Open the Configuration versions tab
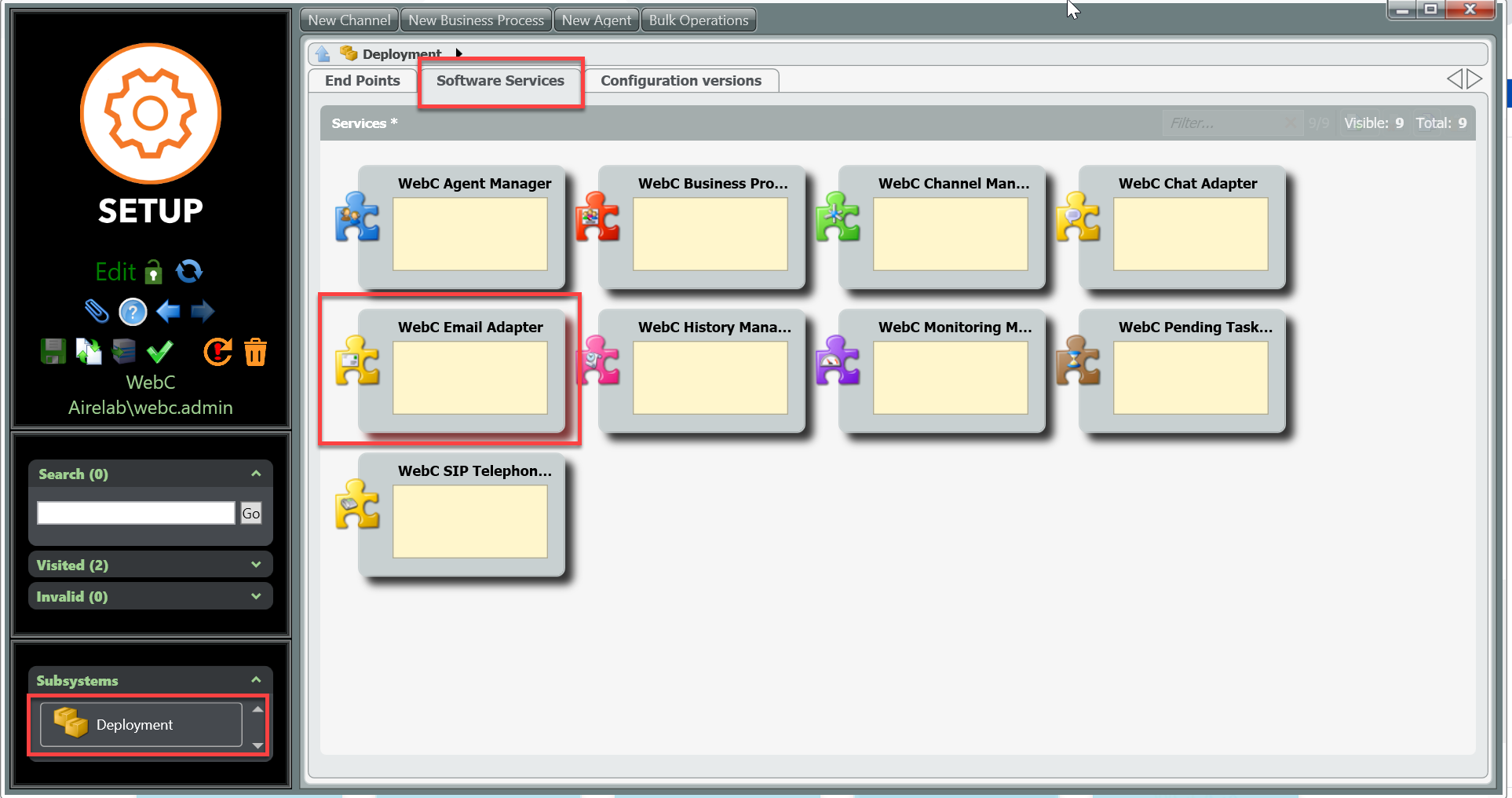 [681, 81]
